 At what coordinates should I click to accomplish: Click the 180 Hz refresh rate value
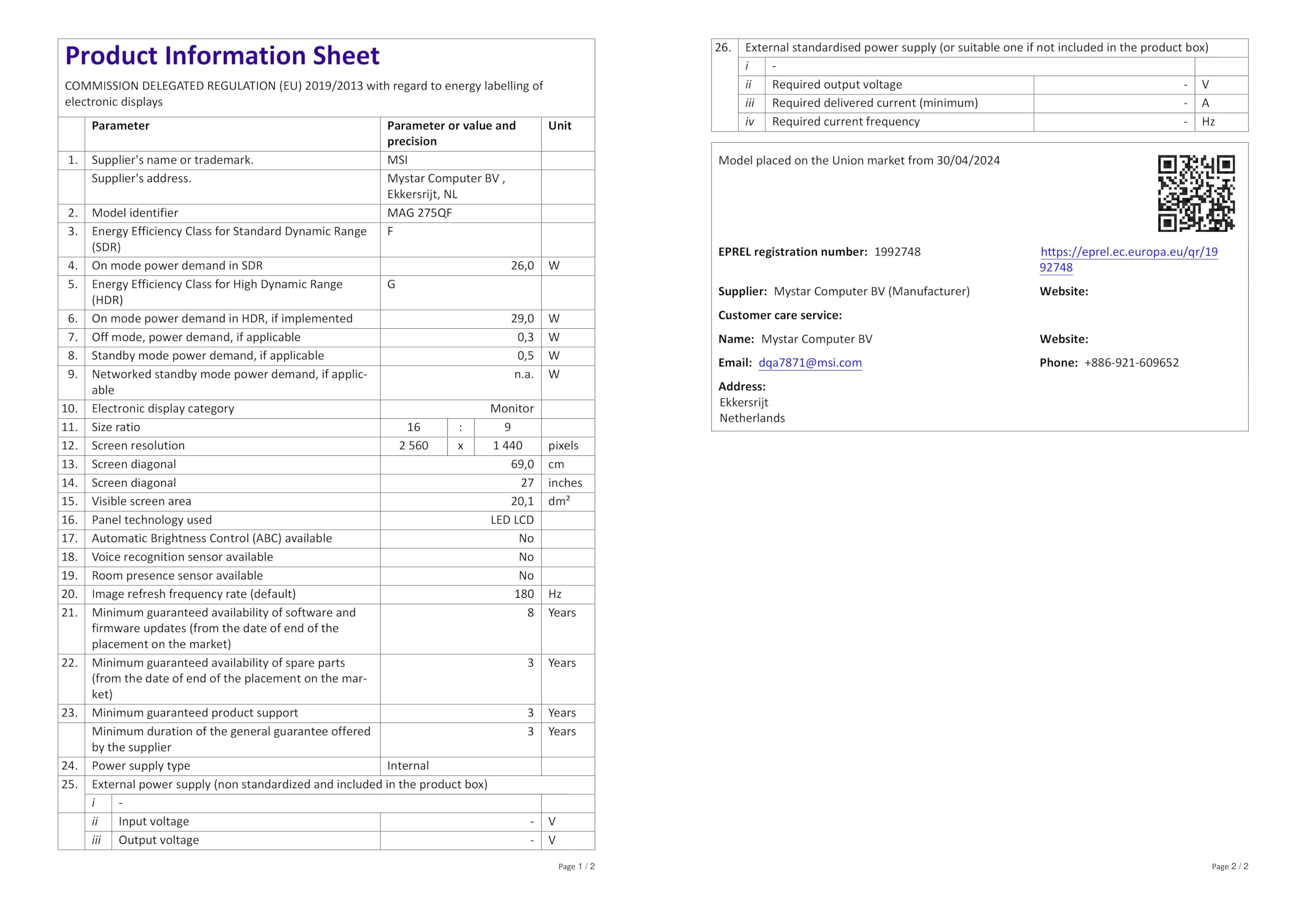pos(524,594)
